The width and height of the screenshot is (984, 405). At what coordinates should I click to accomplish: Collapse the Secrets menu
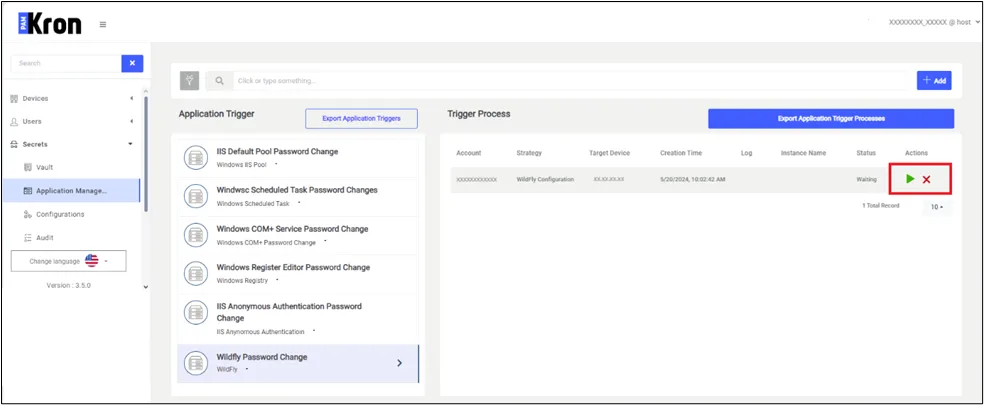click(72, 144)
